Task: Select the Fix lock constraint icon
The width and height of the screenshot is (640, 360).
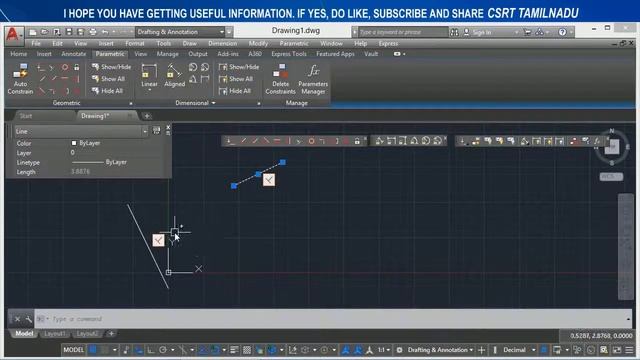Action: (76, 67)
